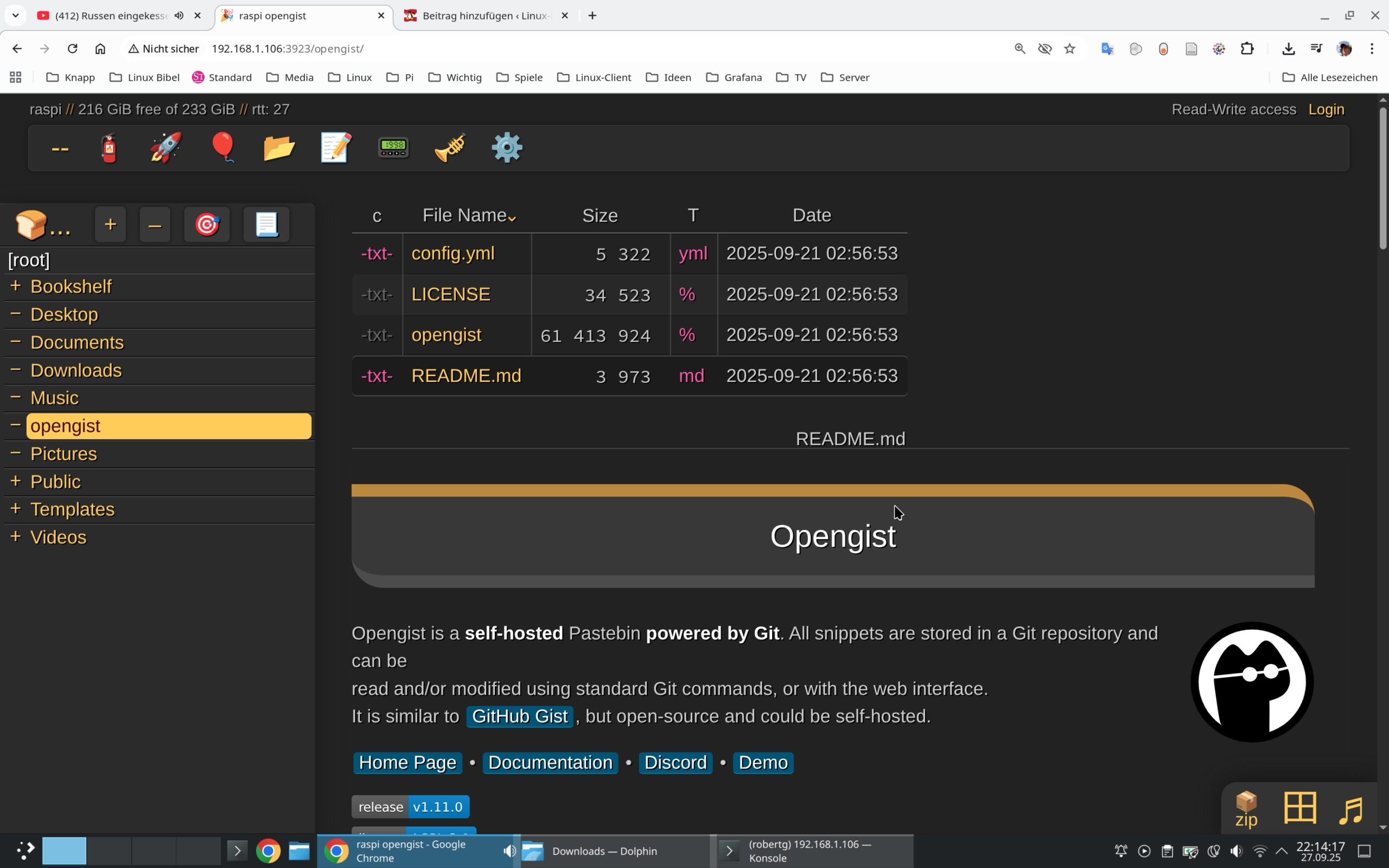Bookmark page with the star icon
The image size is (1389, 868).
tap(1069, 49)
